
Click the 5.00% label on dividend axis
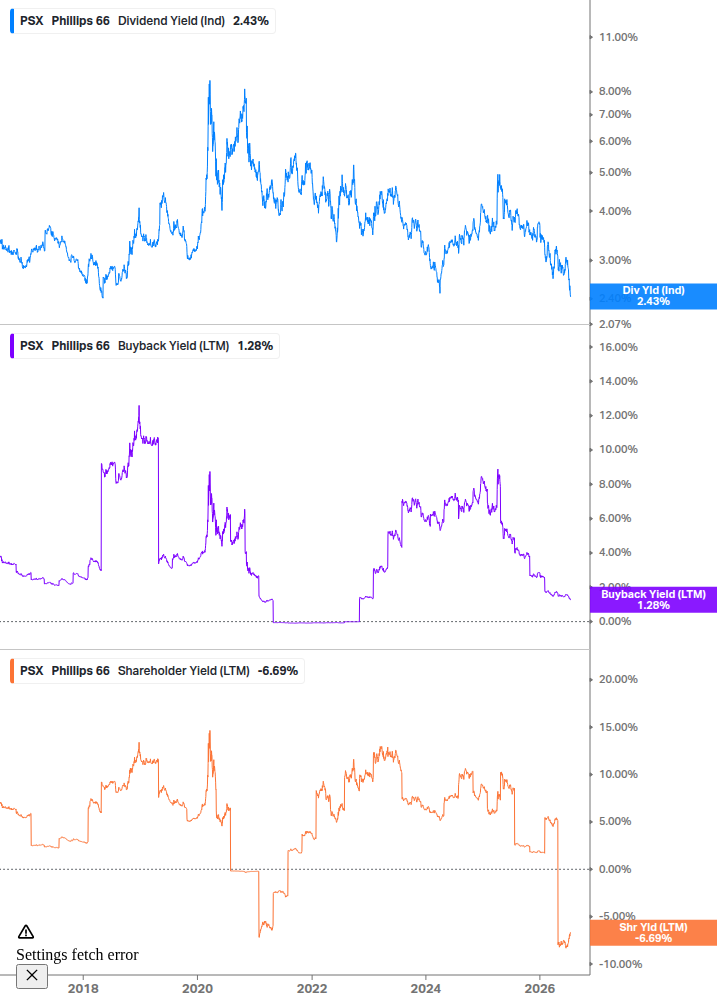(615, 172)
